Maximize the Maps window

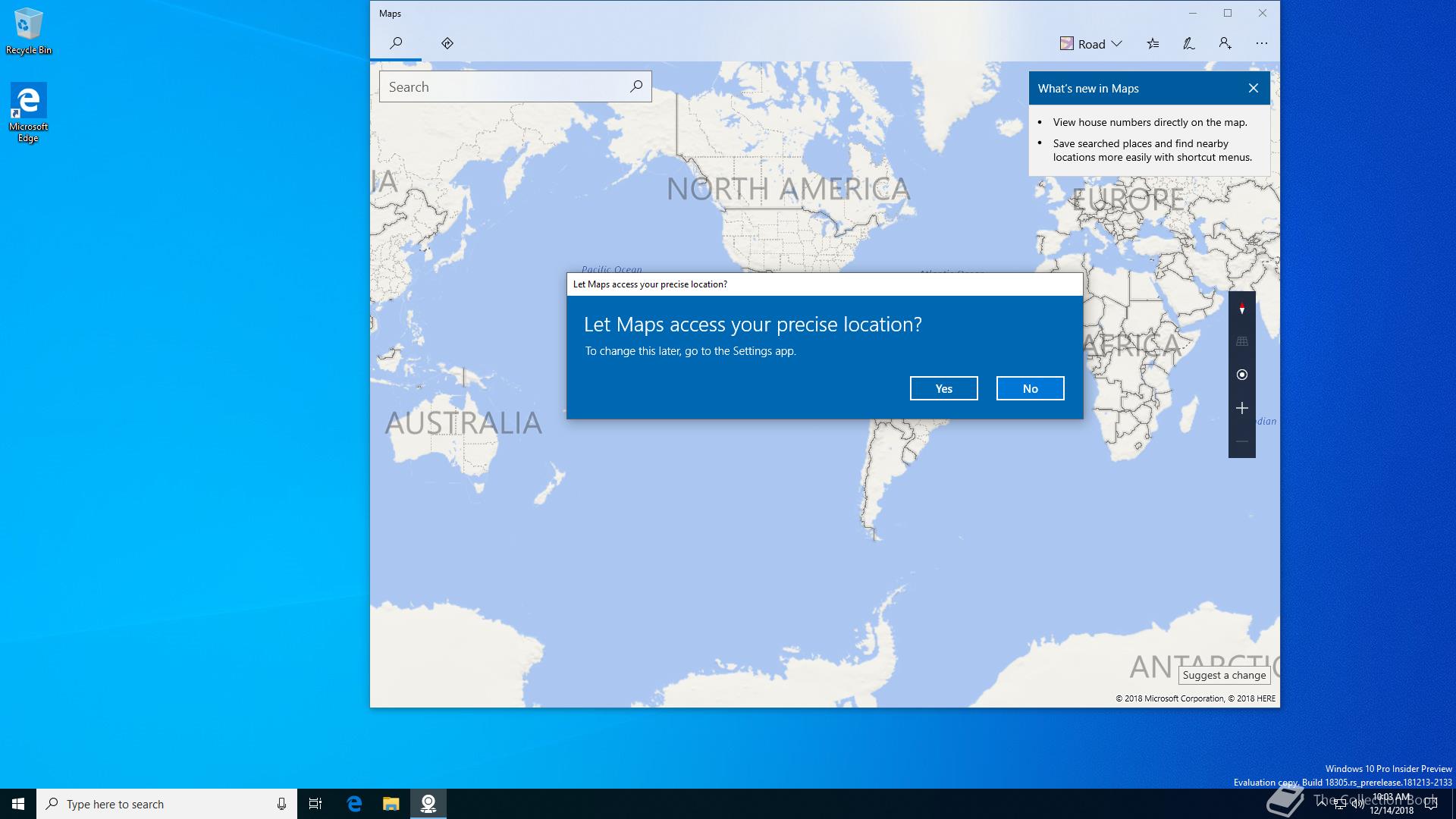pyautogui.click(x=1228, y=13)
